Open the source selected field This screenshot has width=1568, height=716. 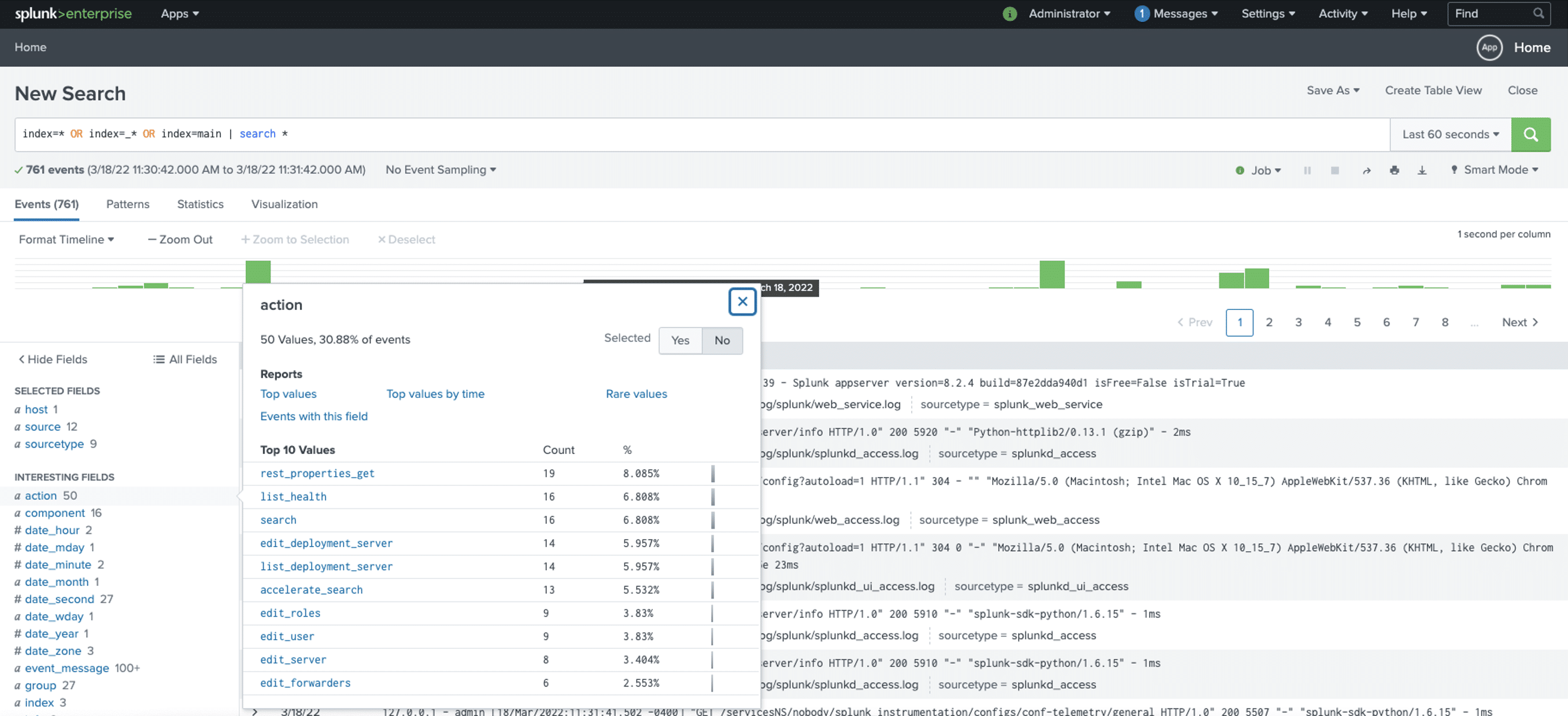[x=43, y=427]
